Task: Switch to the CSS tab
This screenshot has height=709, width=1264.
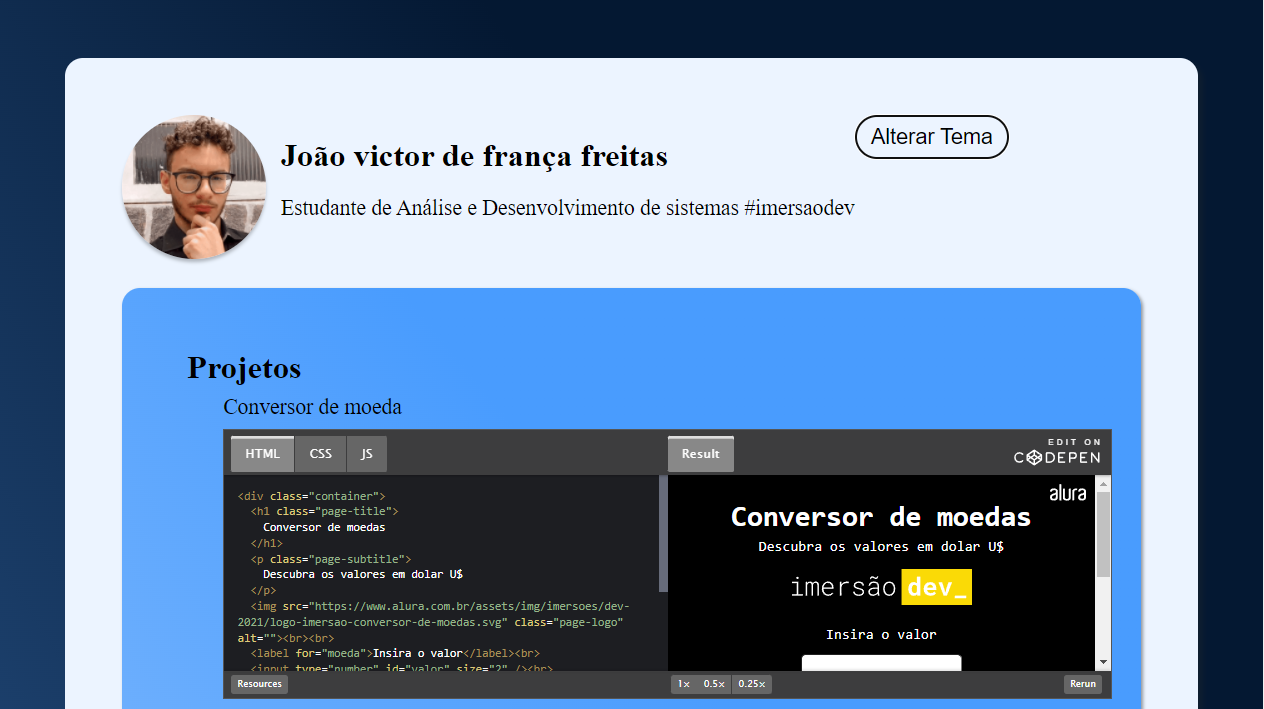Action: (320, 453)
